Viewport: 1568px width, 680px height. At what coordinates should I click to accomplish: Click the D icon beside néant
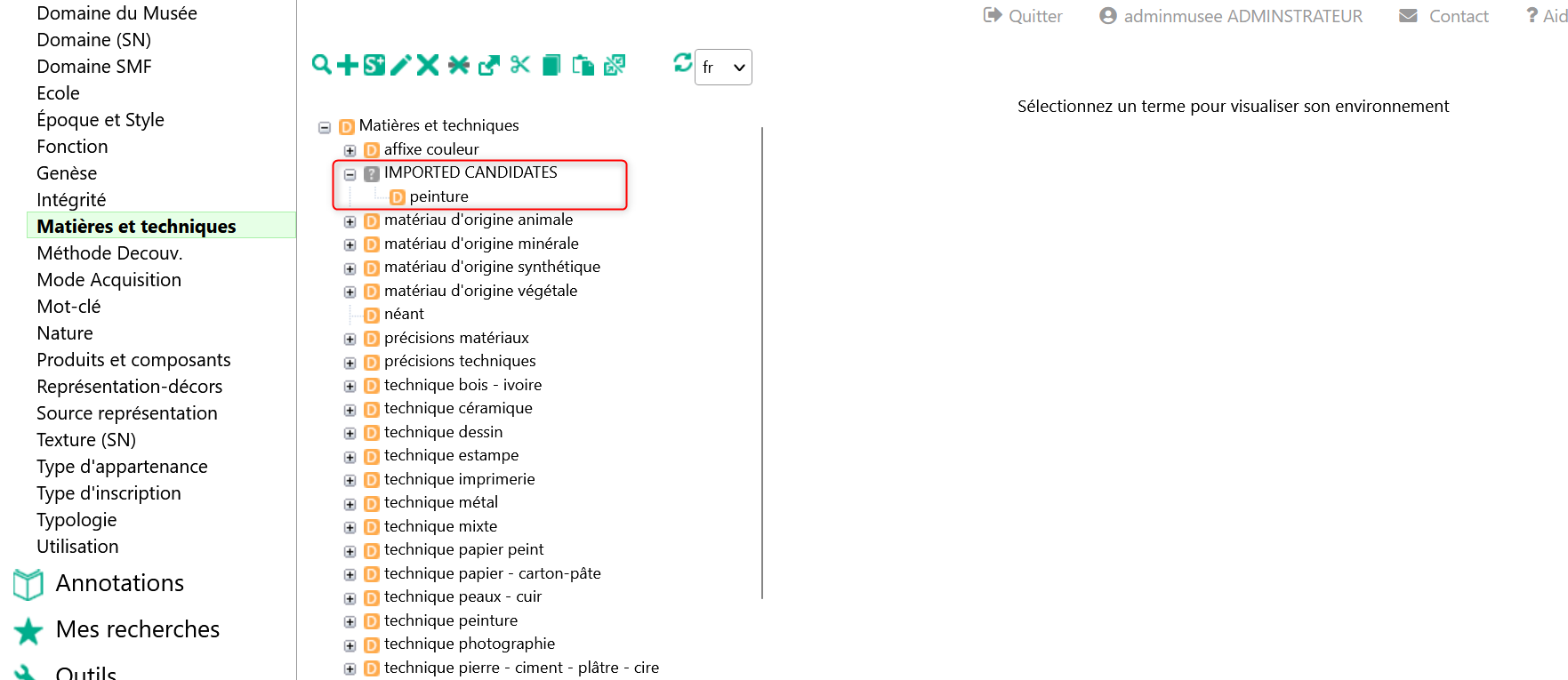click(x=372, y=315)
